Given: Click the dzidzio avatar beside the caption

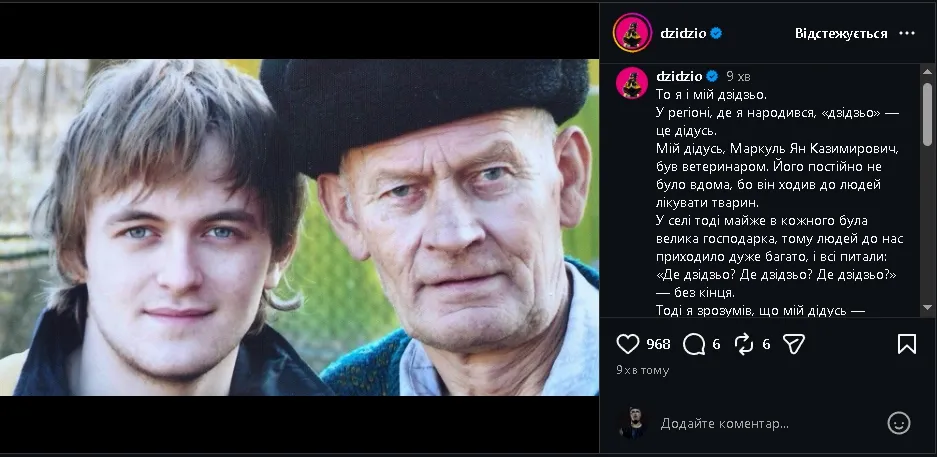Looking at the screenshot, I should (632, 83).
